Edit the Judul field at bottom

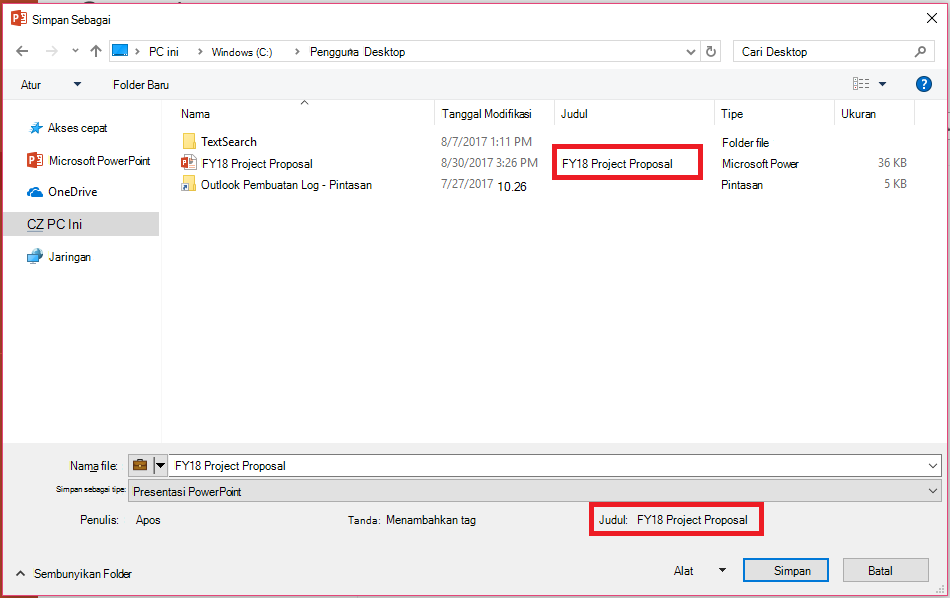pyautogui.click(x=692, y=520)
